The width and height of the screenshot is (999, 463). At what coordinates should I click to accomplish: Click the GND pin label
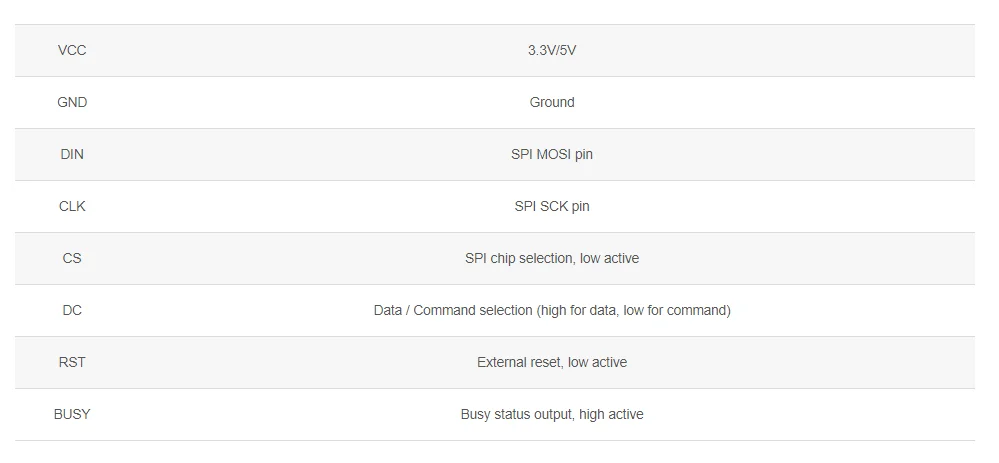(72, 103)
